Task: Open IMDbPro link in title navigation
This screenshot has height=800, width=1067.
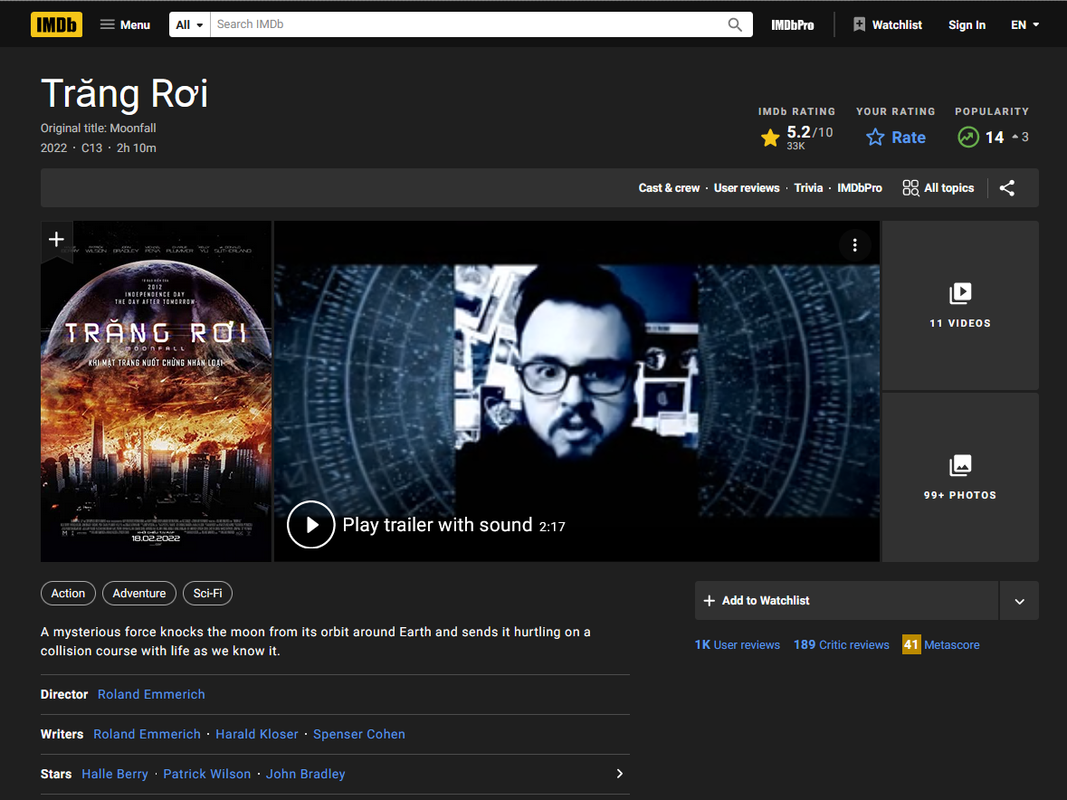Action: (859, 188)
